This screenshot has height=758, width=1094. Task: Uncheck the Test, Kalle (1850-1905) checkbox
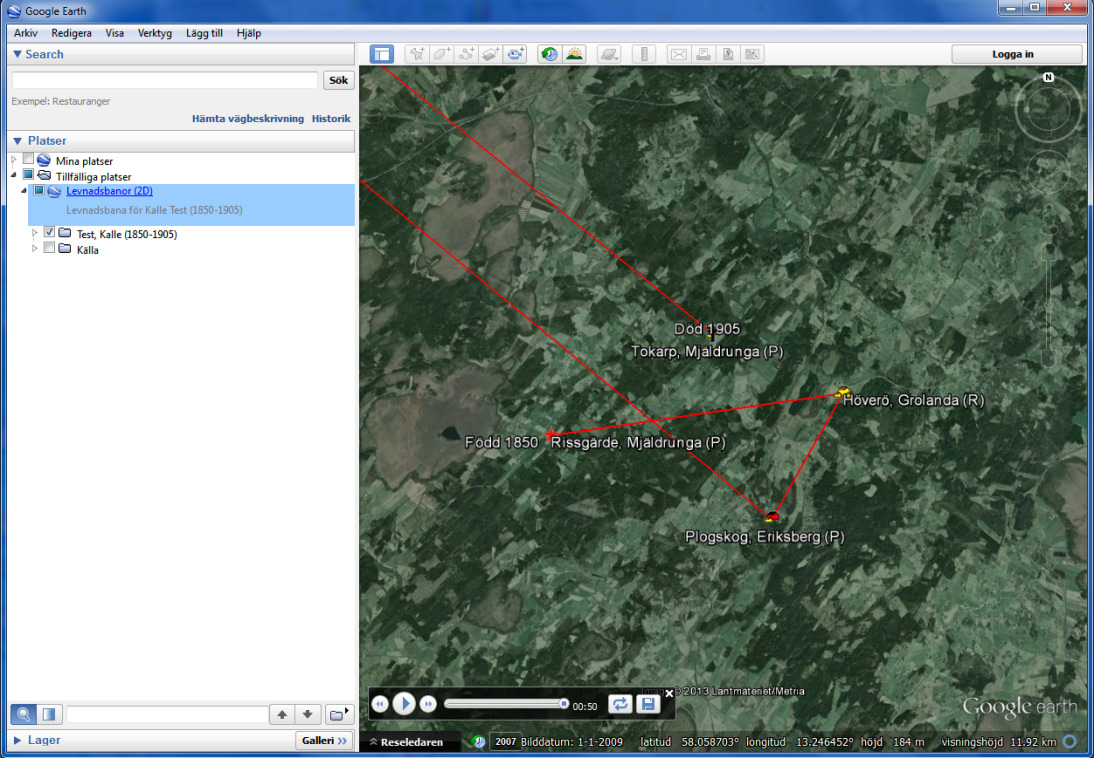pyautogui.click(x=49, y=232)
